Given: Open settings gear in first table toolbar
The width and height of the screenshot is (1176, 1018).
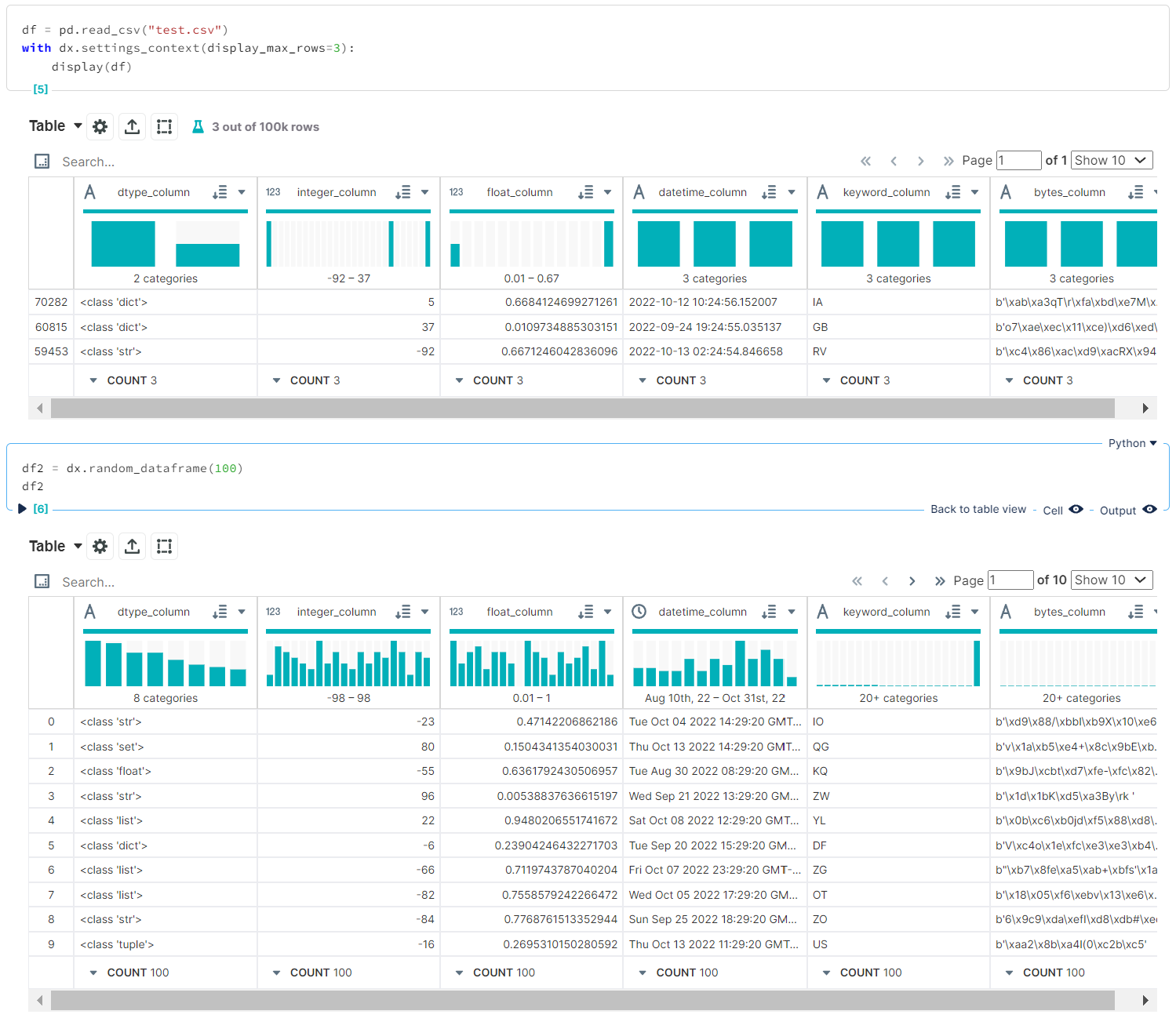Looking at the screenshot, I should click(100, 126).
